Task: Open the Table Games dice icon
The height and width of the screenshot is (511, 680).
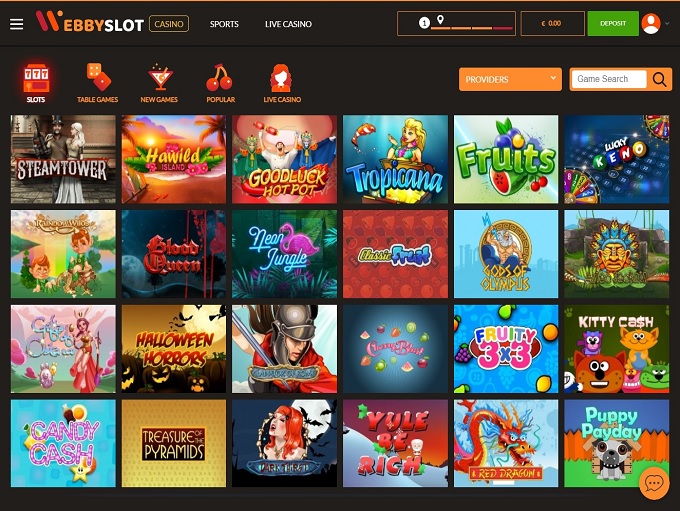Action: 98,77
